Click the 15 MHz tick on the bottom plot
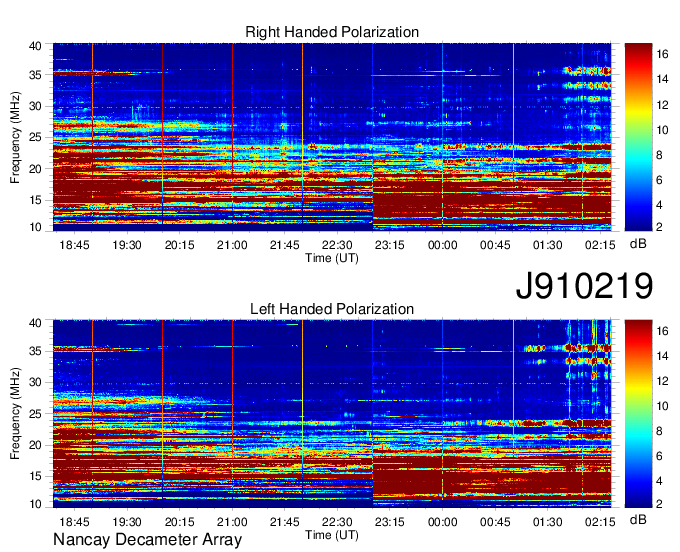 pos(35,476)
